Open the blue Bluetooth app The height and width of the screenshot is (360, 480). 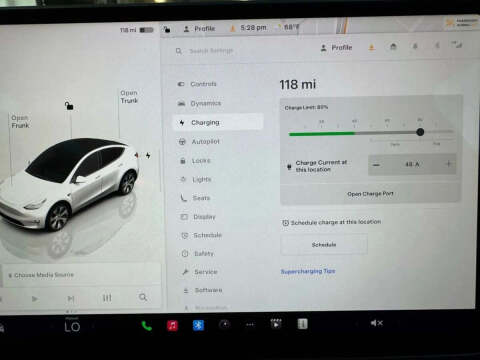coord(198,325)
